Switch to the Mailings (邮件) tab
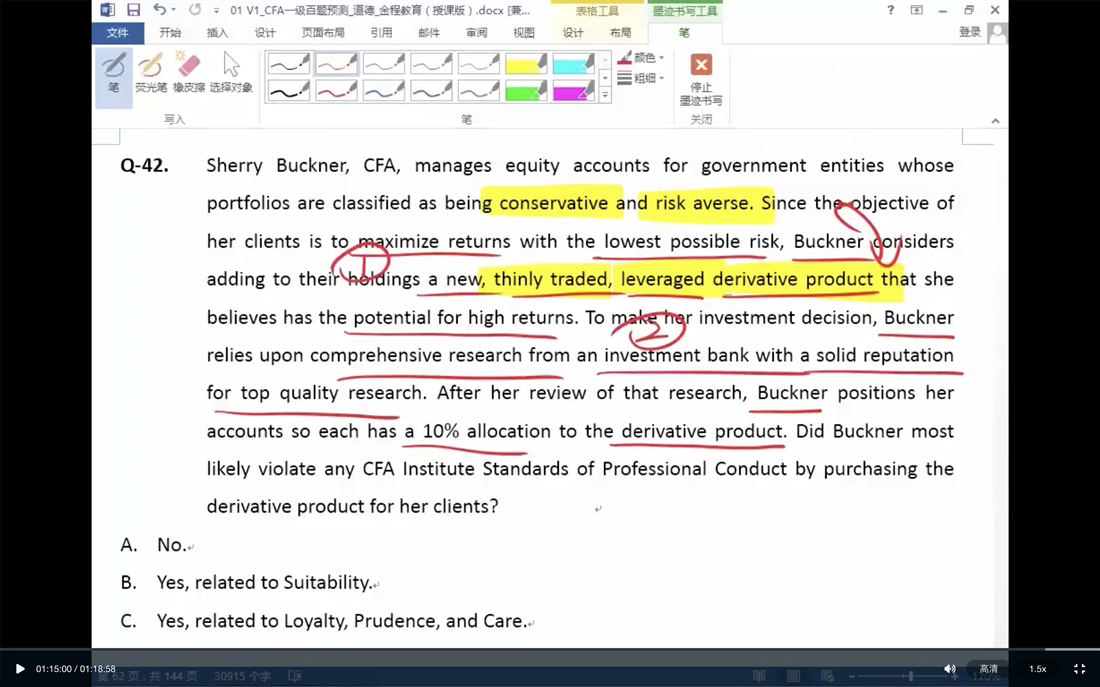1100x687 pixels. (429, 32)
